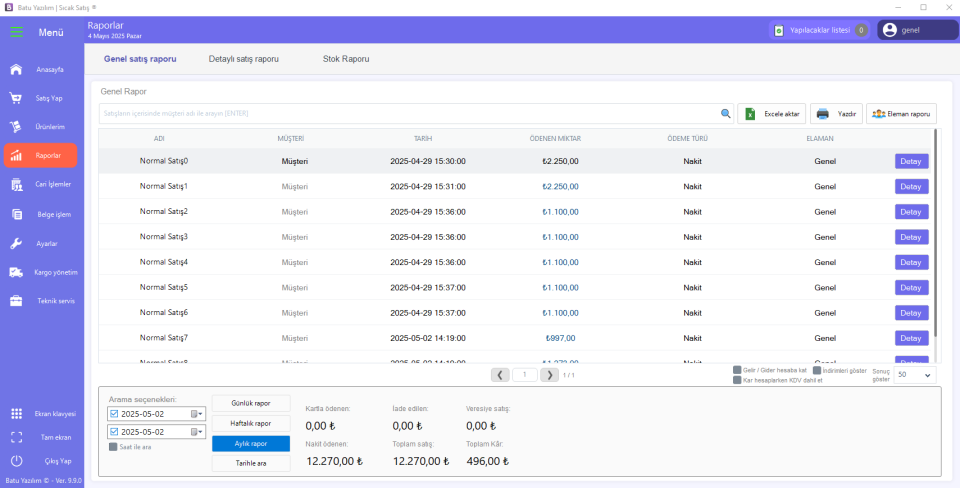The height and width of the screenshot is (488, 960).
Task: Click Batu Yazılım app logo in title bar
Action: pos(9,7)
